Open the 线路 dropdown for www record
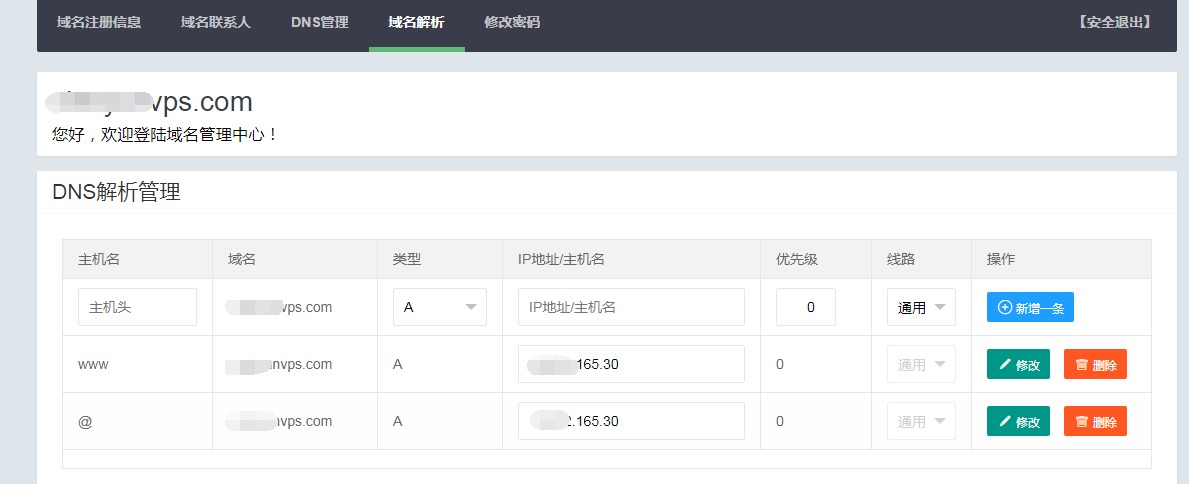Image resolution: width=1189 pixels, height=484 pixels. 920,365
